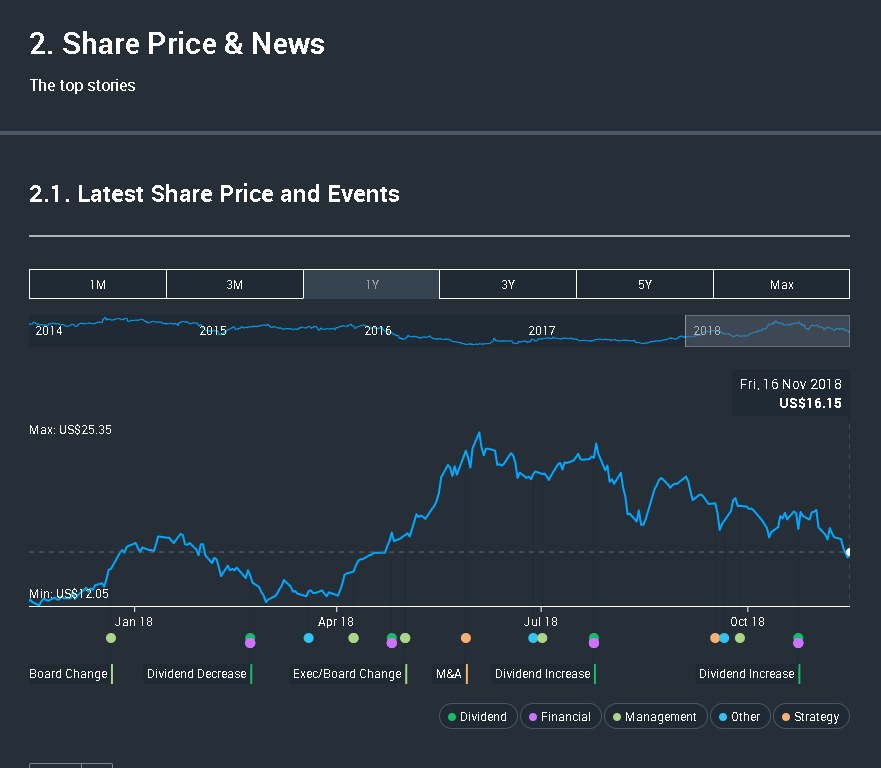The width and height of the screenshot is (881, 768).
Task: Click the blue Other event dot before Apr 18
Action: tap(308, 638)
